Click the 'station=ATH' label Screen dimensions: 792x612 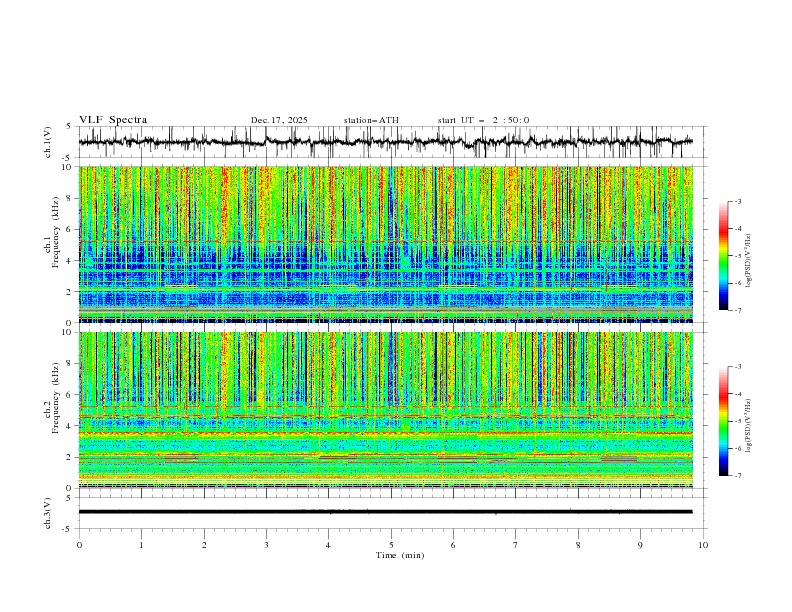tap(371, 120)
